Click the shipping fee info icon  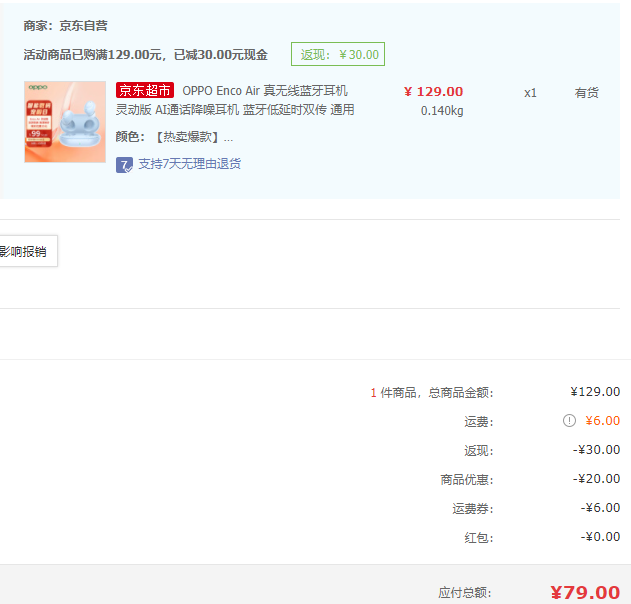point(569,421)
